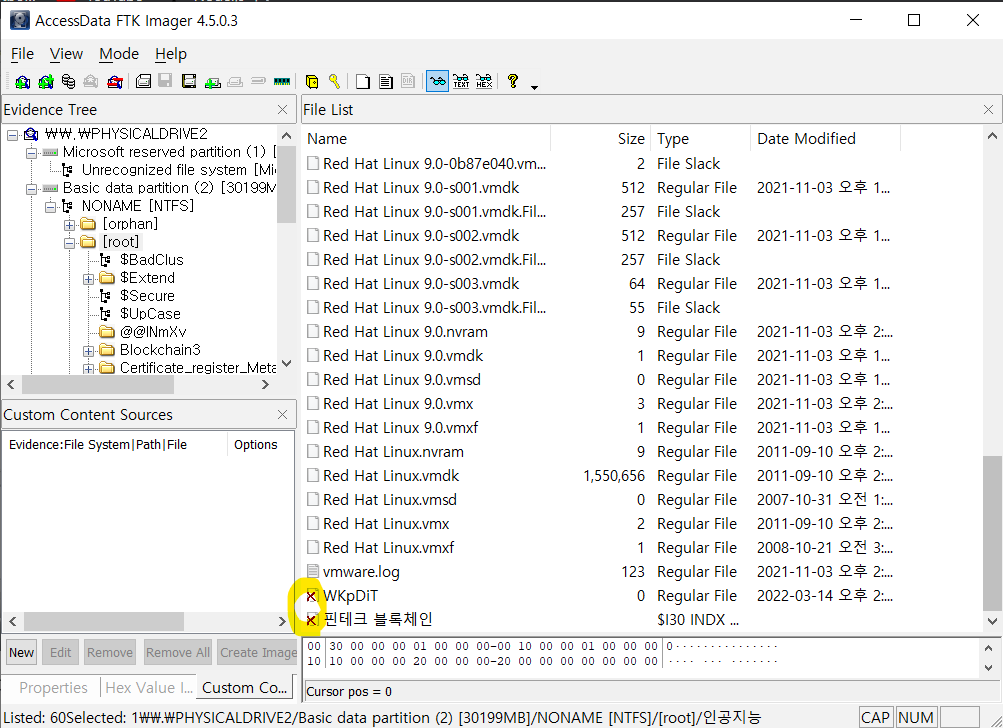Select the Red Hat Linux.vmdk file row

coord(600,476)
